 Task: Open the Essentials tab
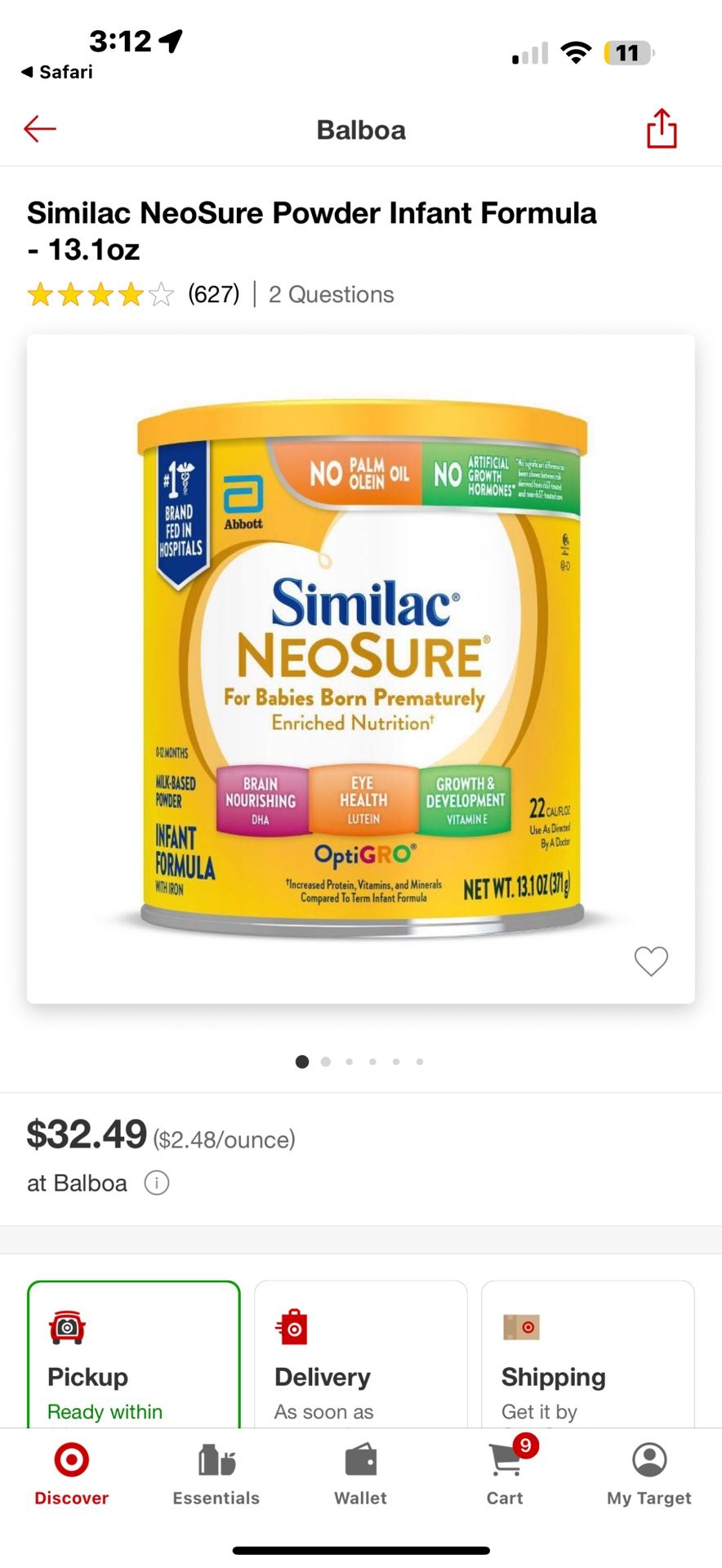(x=216, y=1475)
